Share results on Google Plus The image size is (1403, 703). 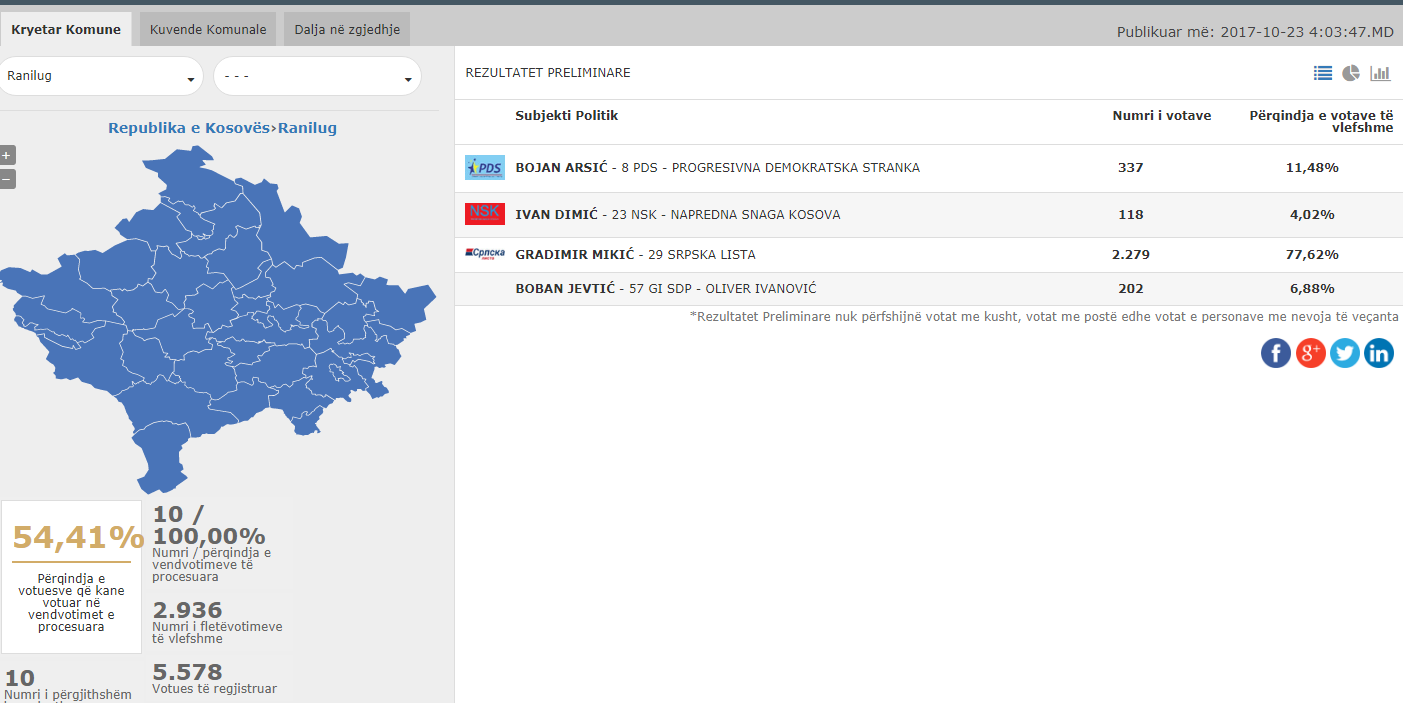click(1310, 353)
